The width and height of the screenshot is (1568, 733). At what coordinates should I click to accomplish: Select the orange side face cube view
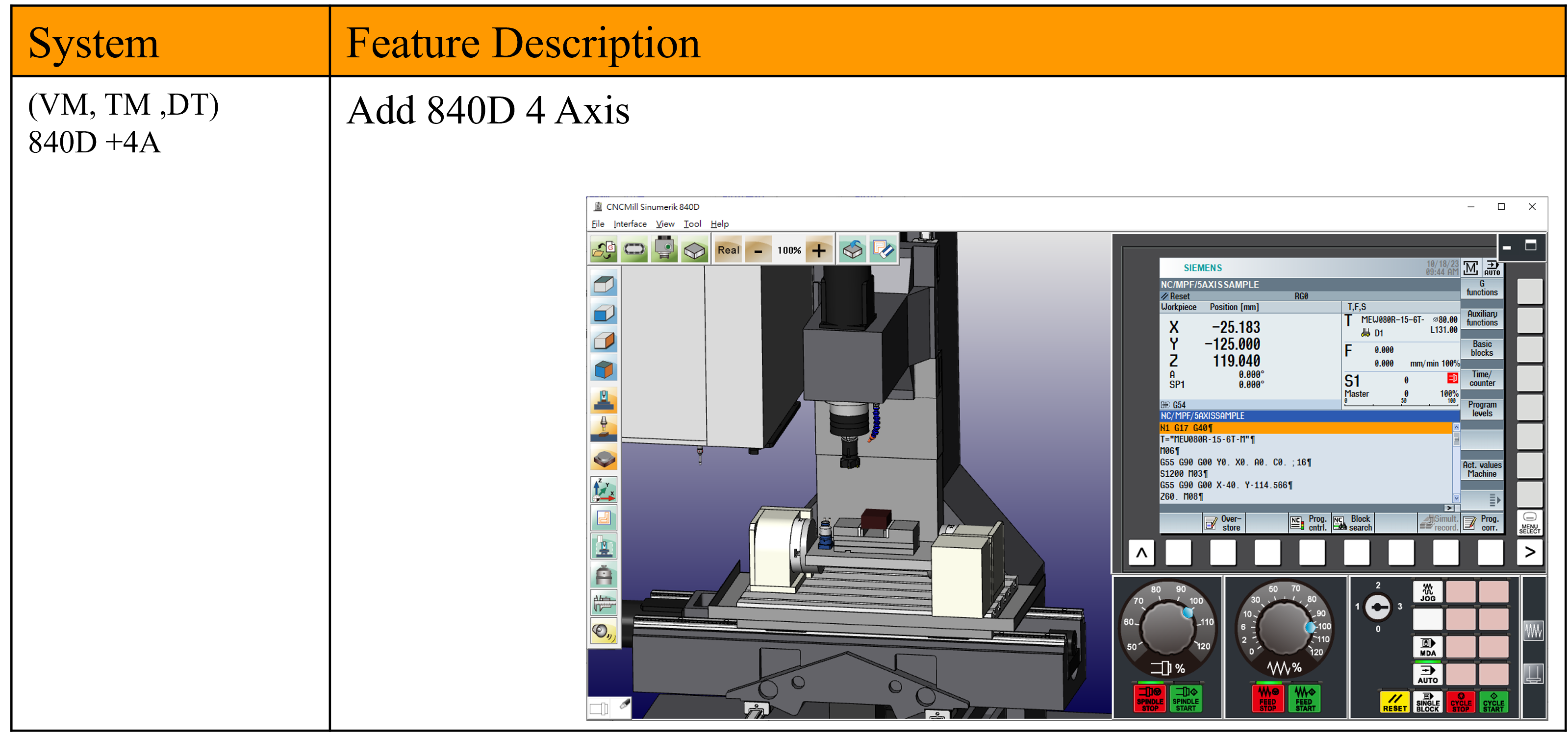coord(604,341)
